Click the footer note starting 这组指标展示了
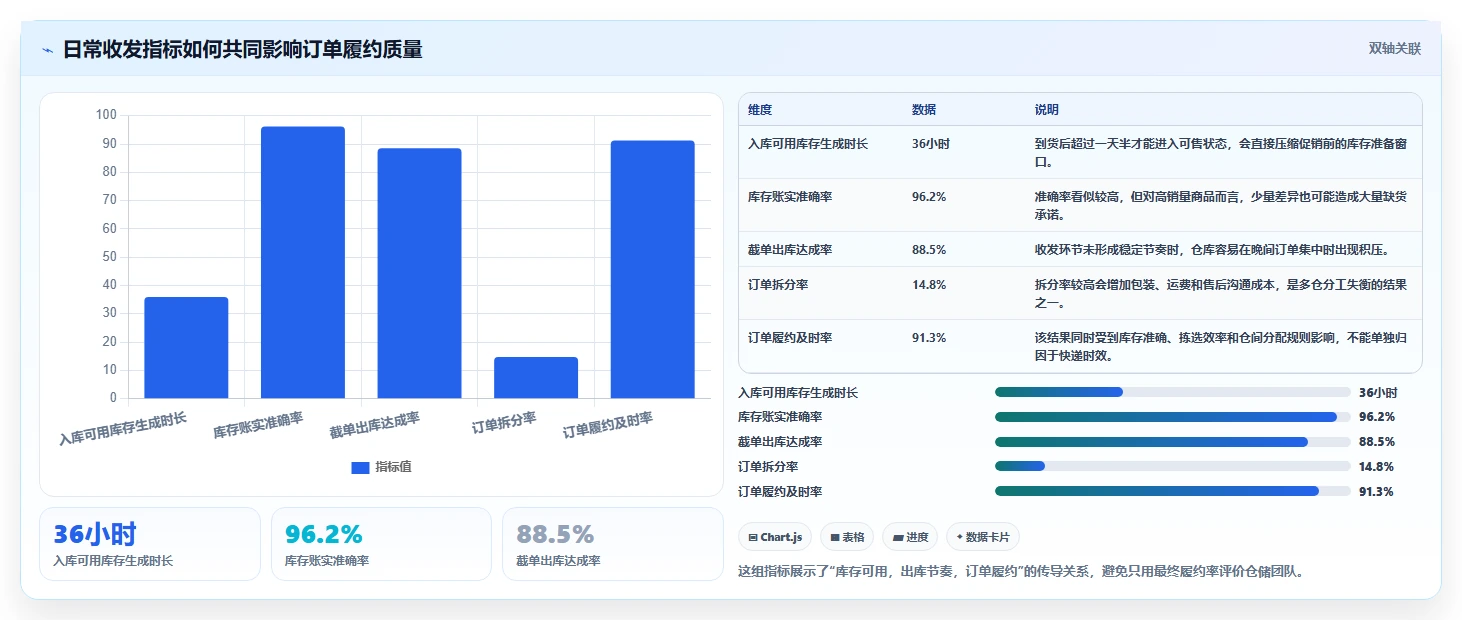Image resolution: width=1462 pixels, height=620 pixels. tap(1020, 572)
